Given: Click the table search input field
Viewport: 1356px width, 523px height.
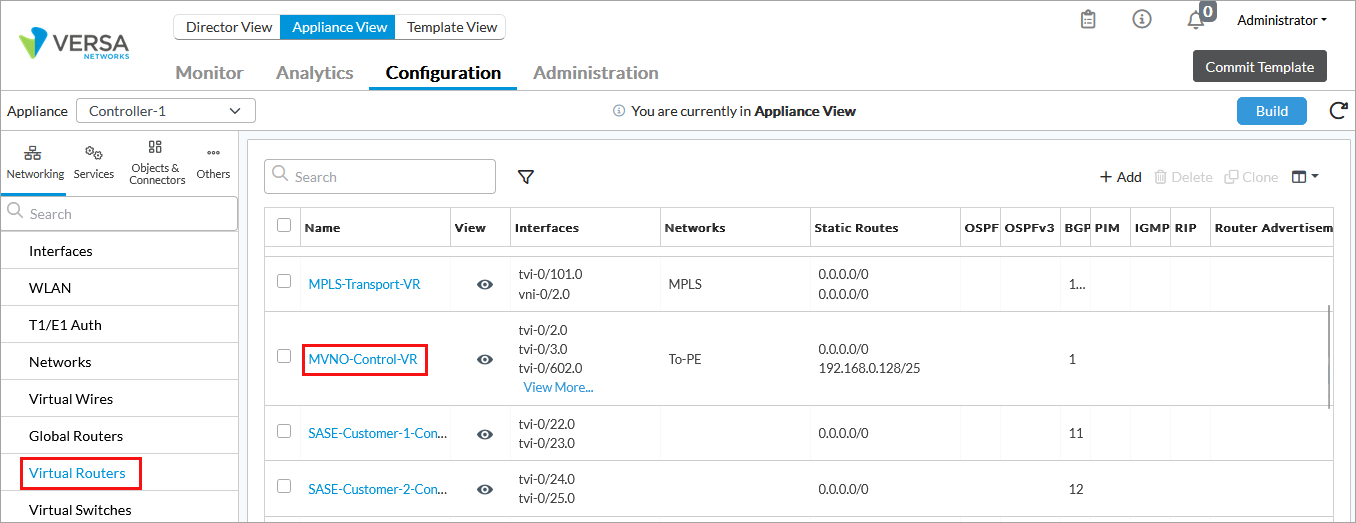Looking at the screenshot, I should pyautogui.click(x=380, y=177).
